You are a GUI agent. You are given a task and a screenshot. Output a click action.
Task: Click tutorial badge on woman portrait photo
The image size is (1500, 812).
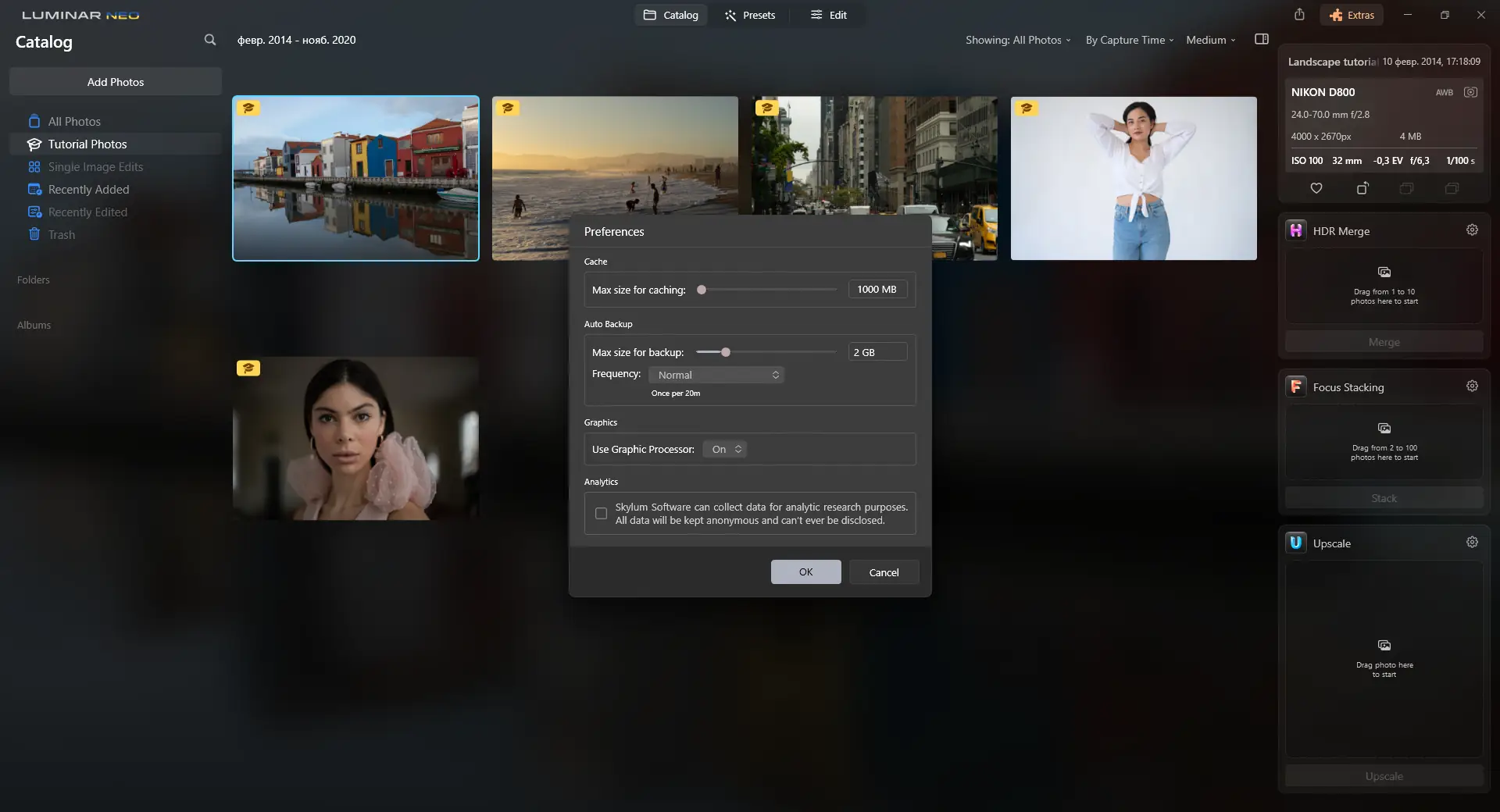pyautogui.click(x=248, y=368)
